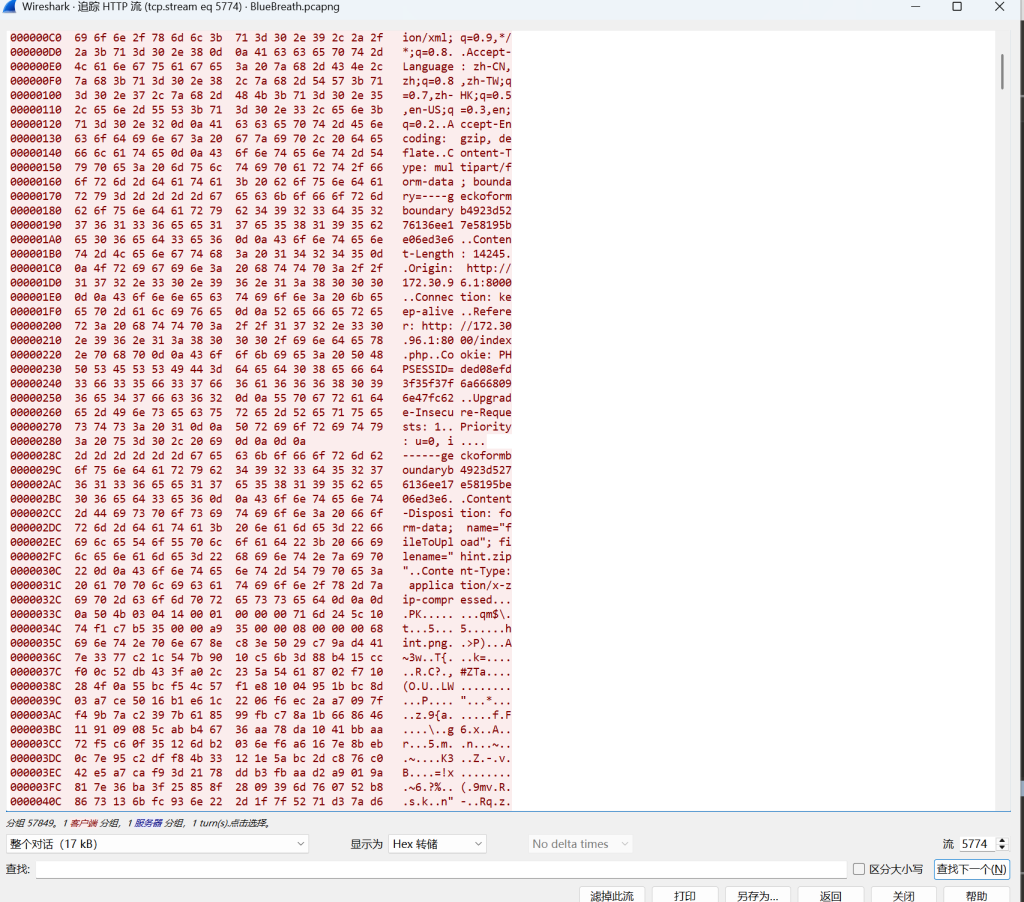Open the 另存为... save-as dialog
1024x902 pixels.
click(758, 895)
